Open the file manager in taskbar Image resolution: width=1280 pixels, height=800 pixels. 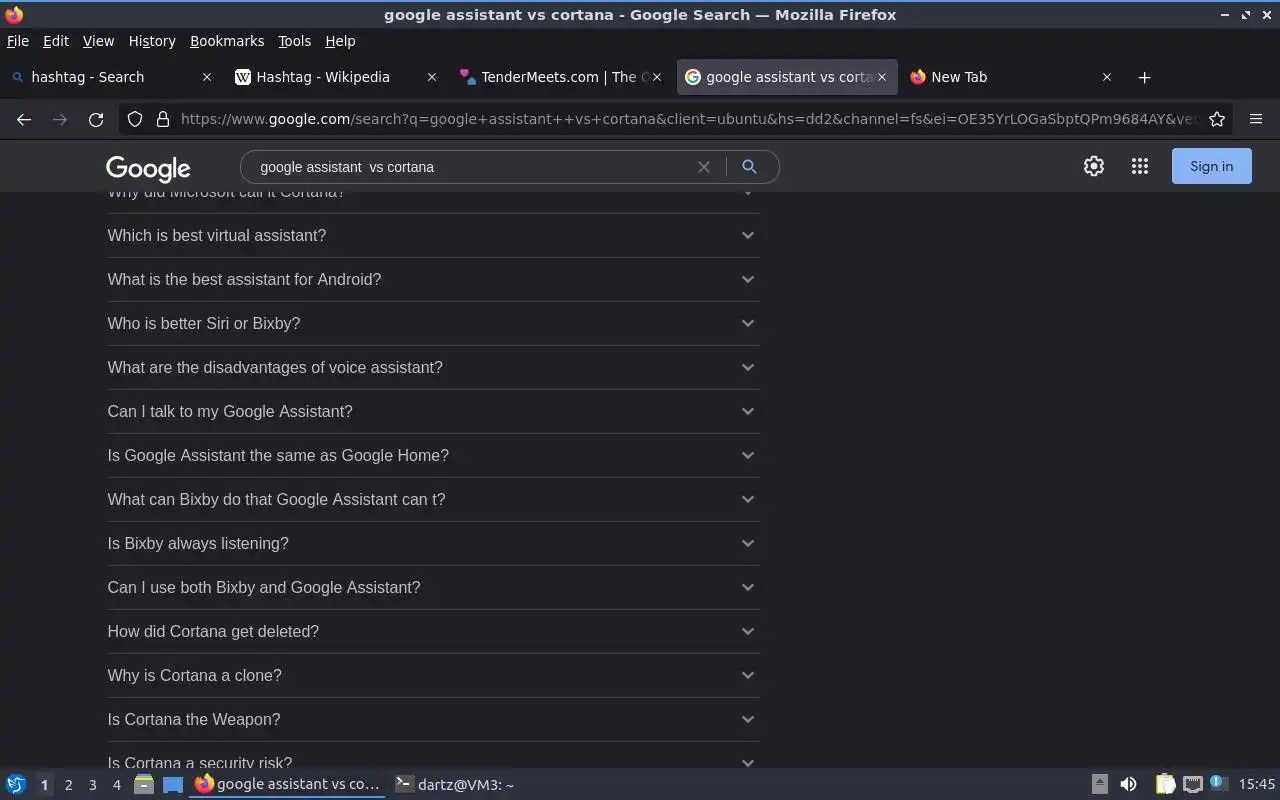pyautogui.click(x=143, y=785)
